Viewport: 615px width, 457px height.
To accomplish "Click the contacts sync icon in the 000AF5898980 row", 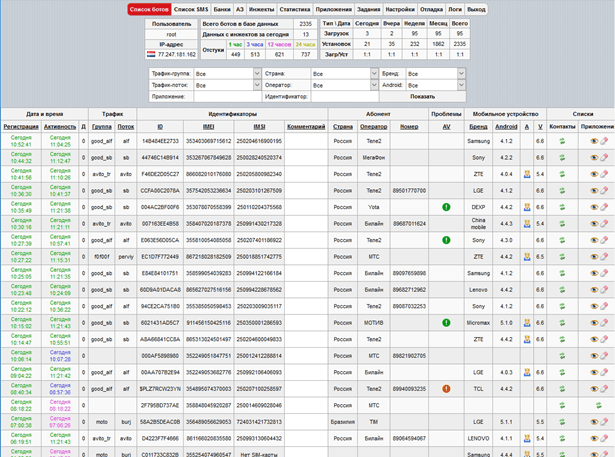I will [562, 356].
